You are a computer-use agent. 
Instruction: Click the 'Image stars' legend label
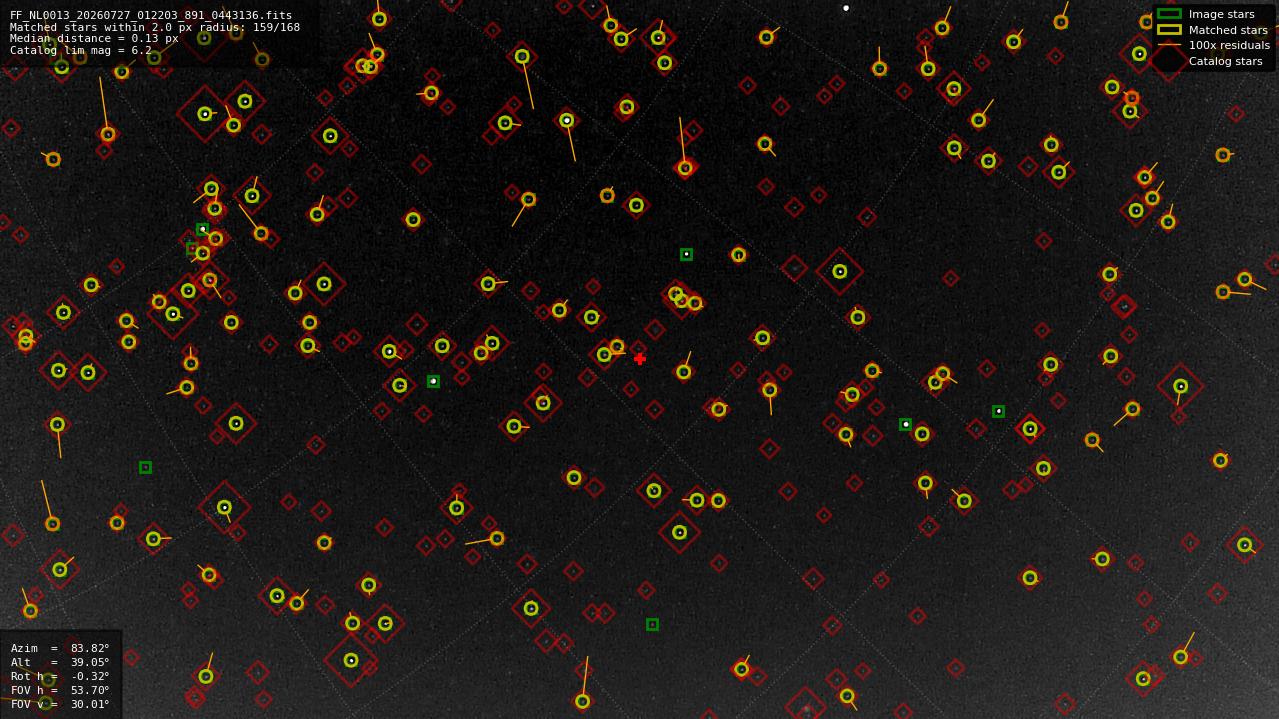coord(1222,14)
